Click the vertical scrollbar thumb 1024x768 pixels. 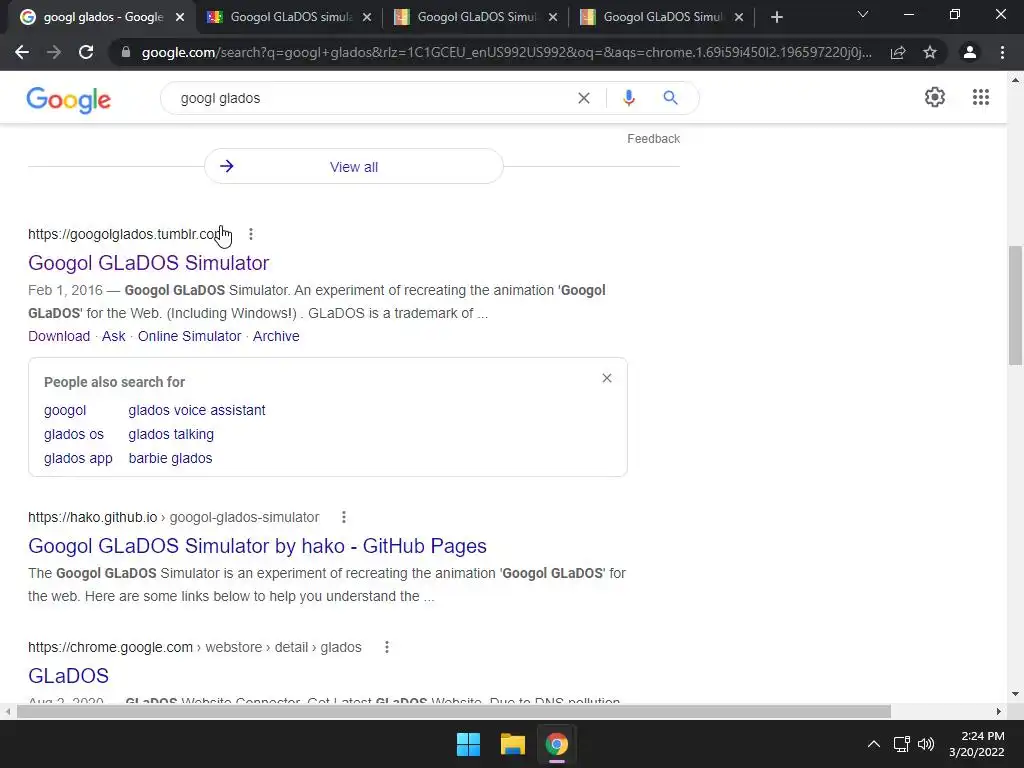(x=1015, y=305)
